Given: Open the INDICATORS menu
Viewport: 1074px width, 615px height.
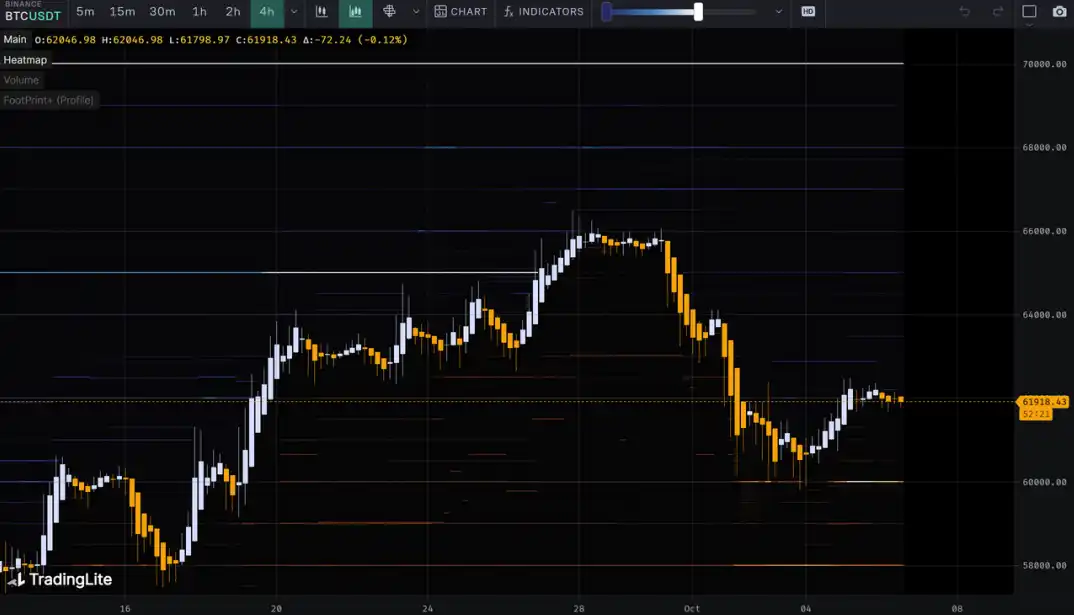Looking at the screenshot, I should pyautogui.click(x=543, y=12).
